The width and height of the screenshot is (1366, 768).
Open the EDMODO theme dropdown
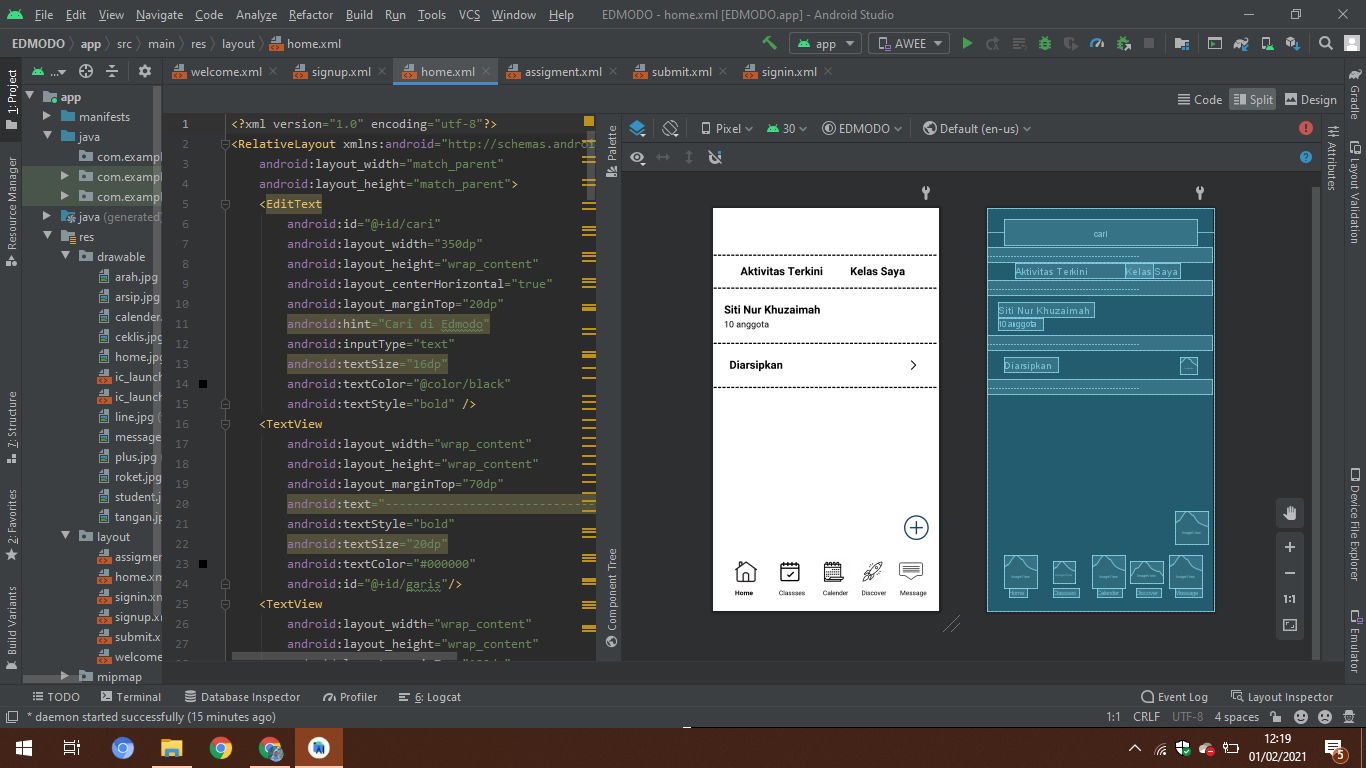point(862,128)
